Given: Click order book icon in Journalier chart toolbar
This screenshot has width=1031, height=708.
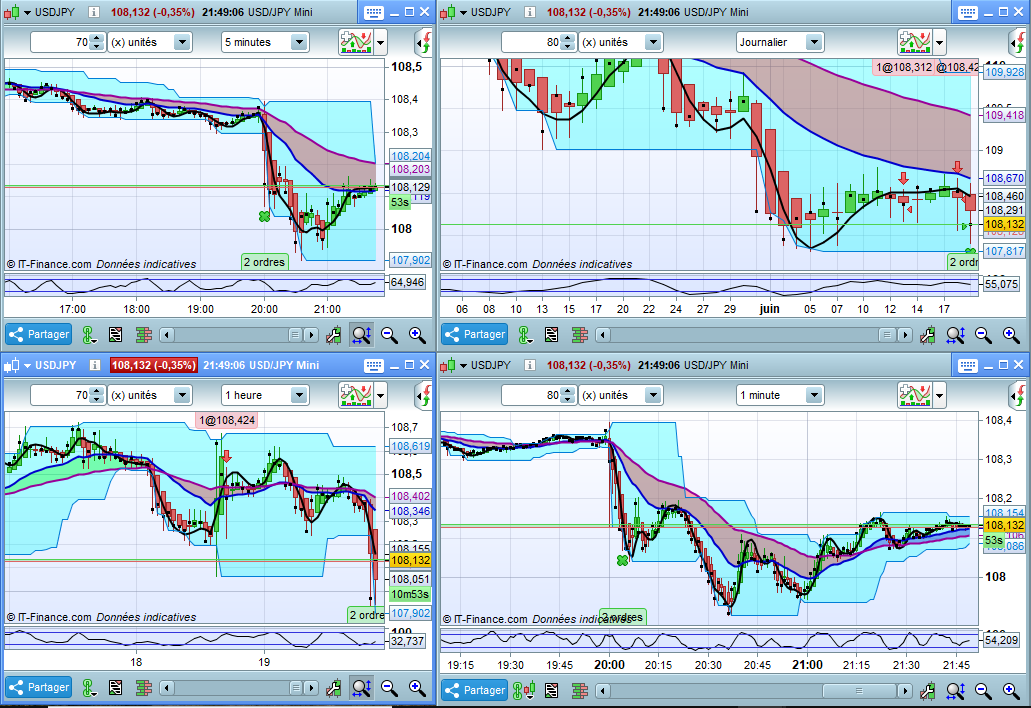Looking at the screenshot, I should 579,335.
